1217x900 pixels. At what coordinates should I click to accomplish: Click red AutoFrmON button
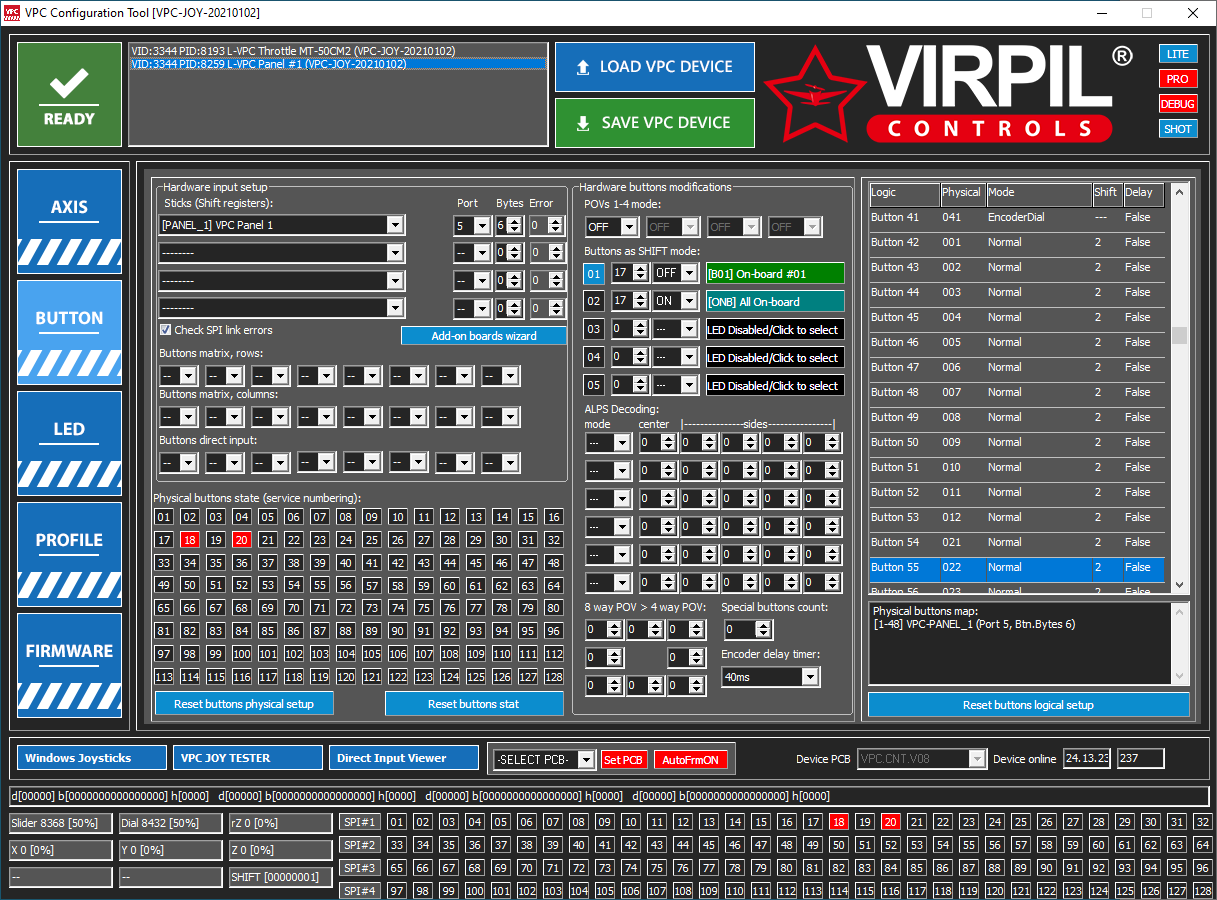(690, 760)
